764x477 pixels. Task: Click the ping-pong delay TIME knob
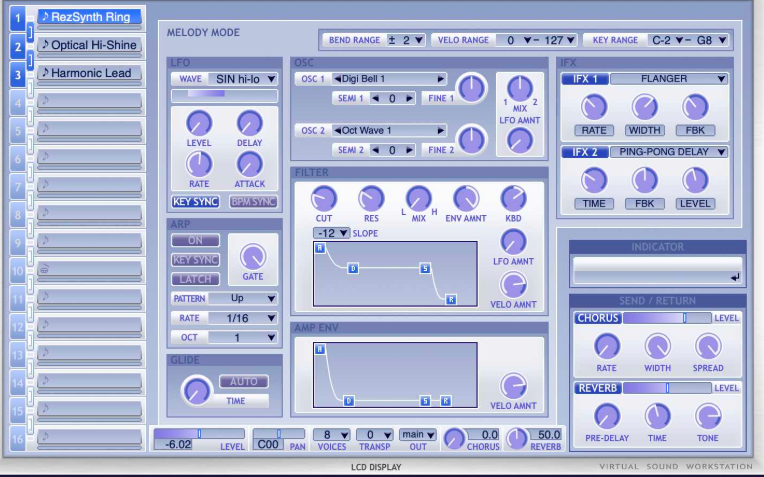click(x=594, y=180)
